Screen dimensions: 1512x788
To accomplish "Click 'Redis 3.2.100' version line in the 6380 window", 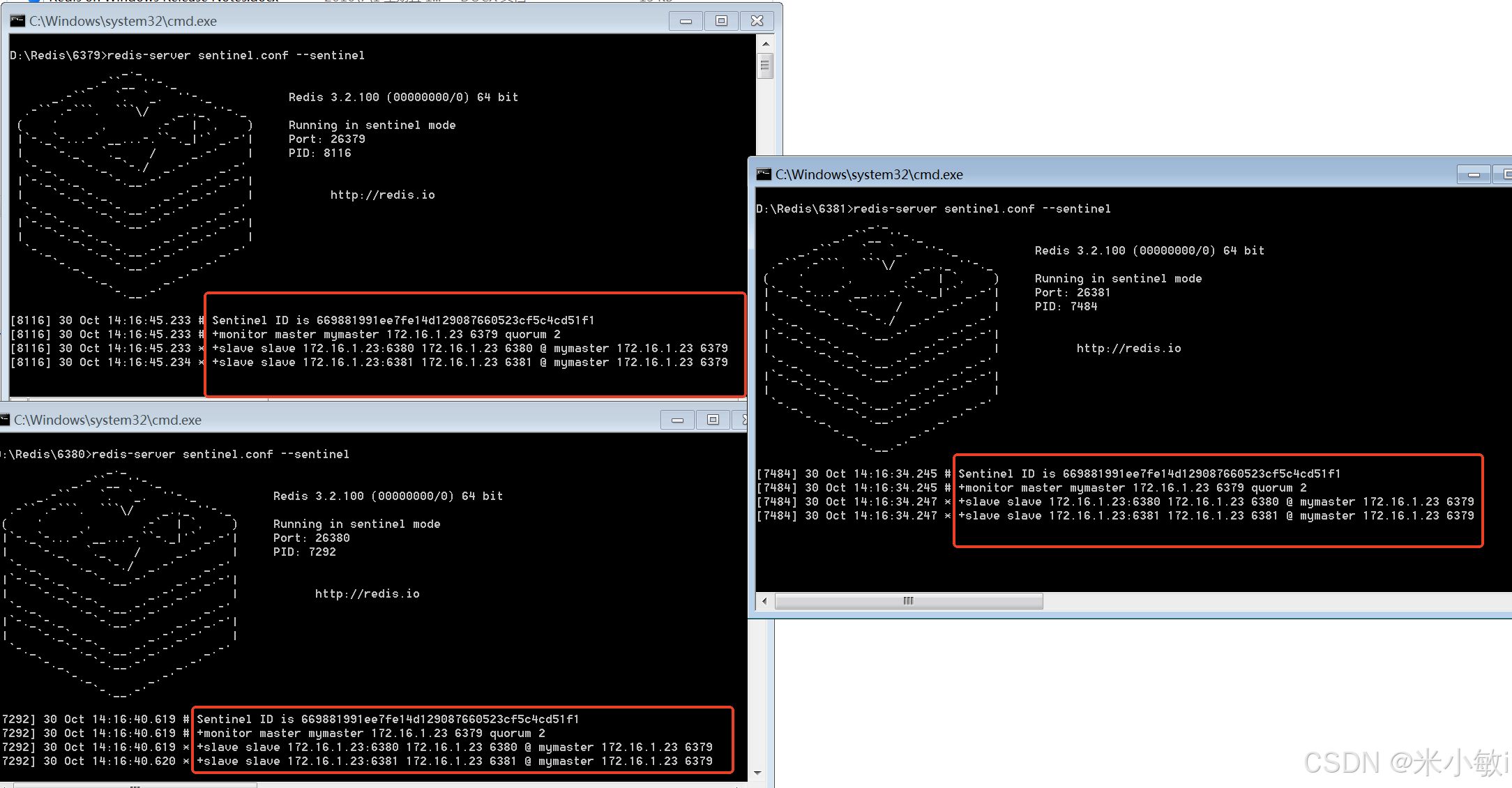I will click(388, 496).
